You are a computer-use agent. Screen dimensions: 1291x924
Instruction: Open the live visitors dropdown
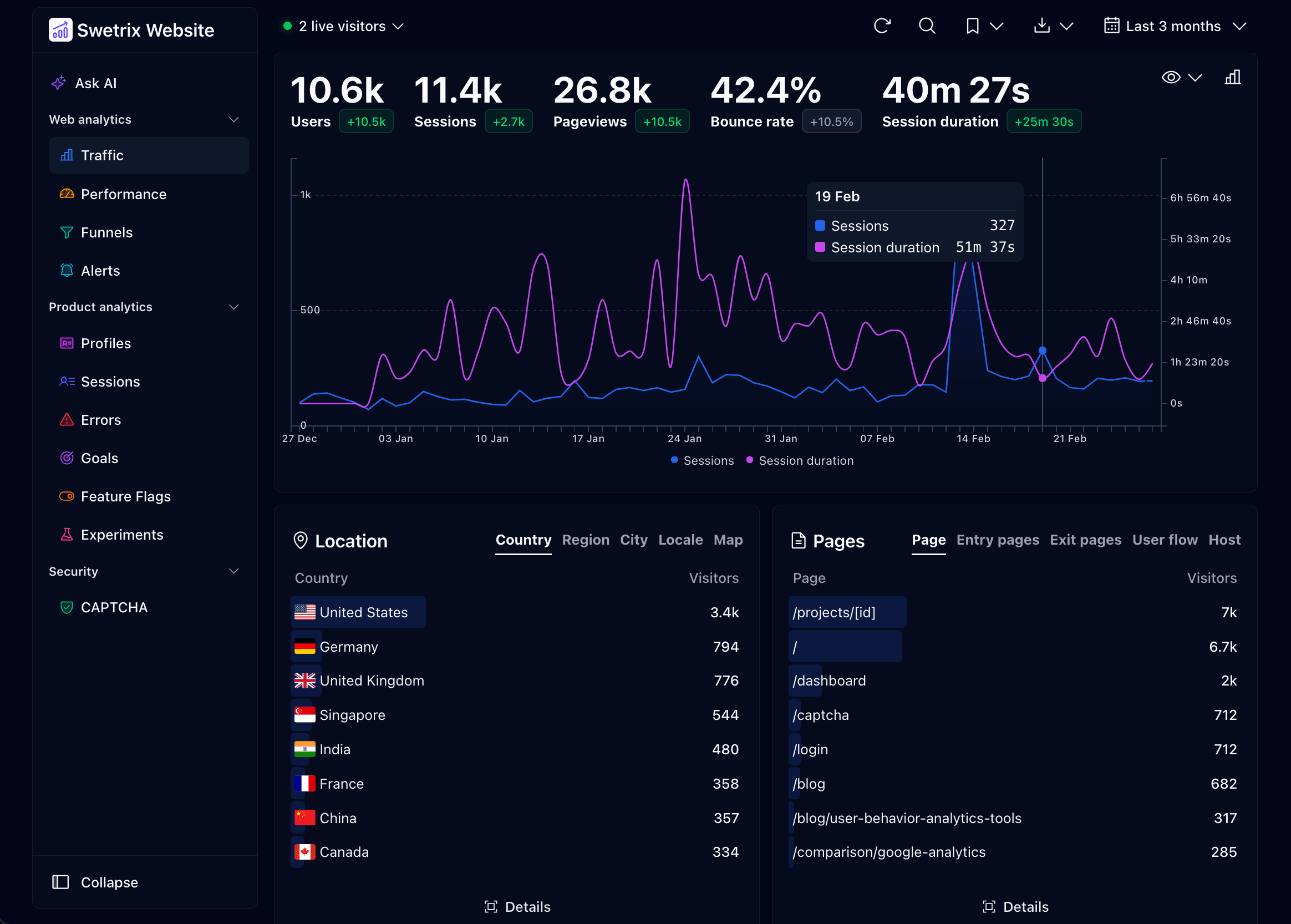coord(343,26)
